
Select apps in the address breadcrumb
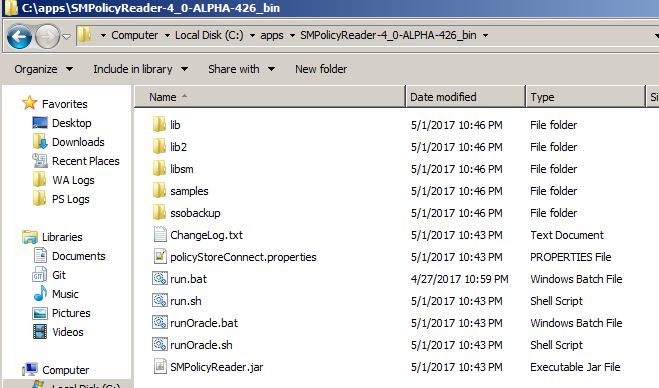272,35
